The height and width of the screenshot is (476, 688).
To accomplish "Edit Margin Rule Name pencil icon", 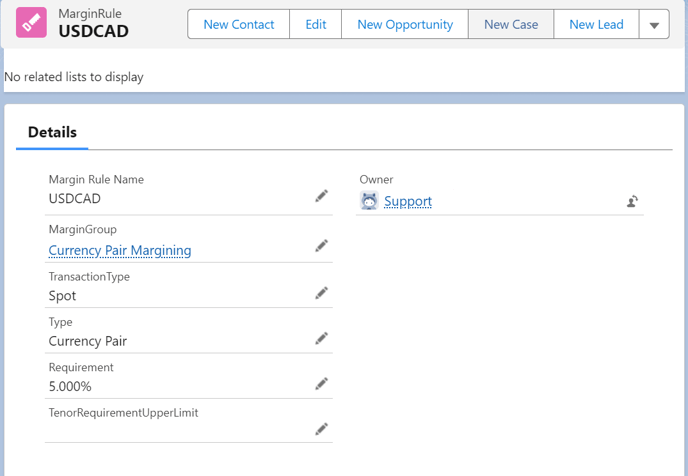I will pyautogui.click(x=321, y=197).
